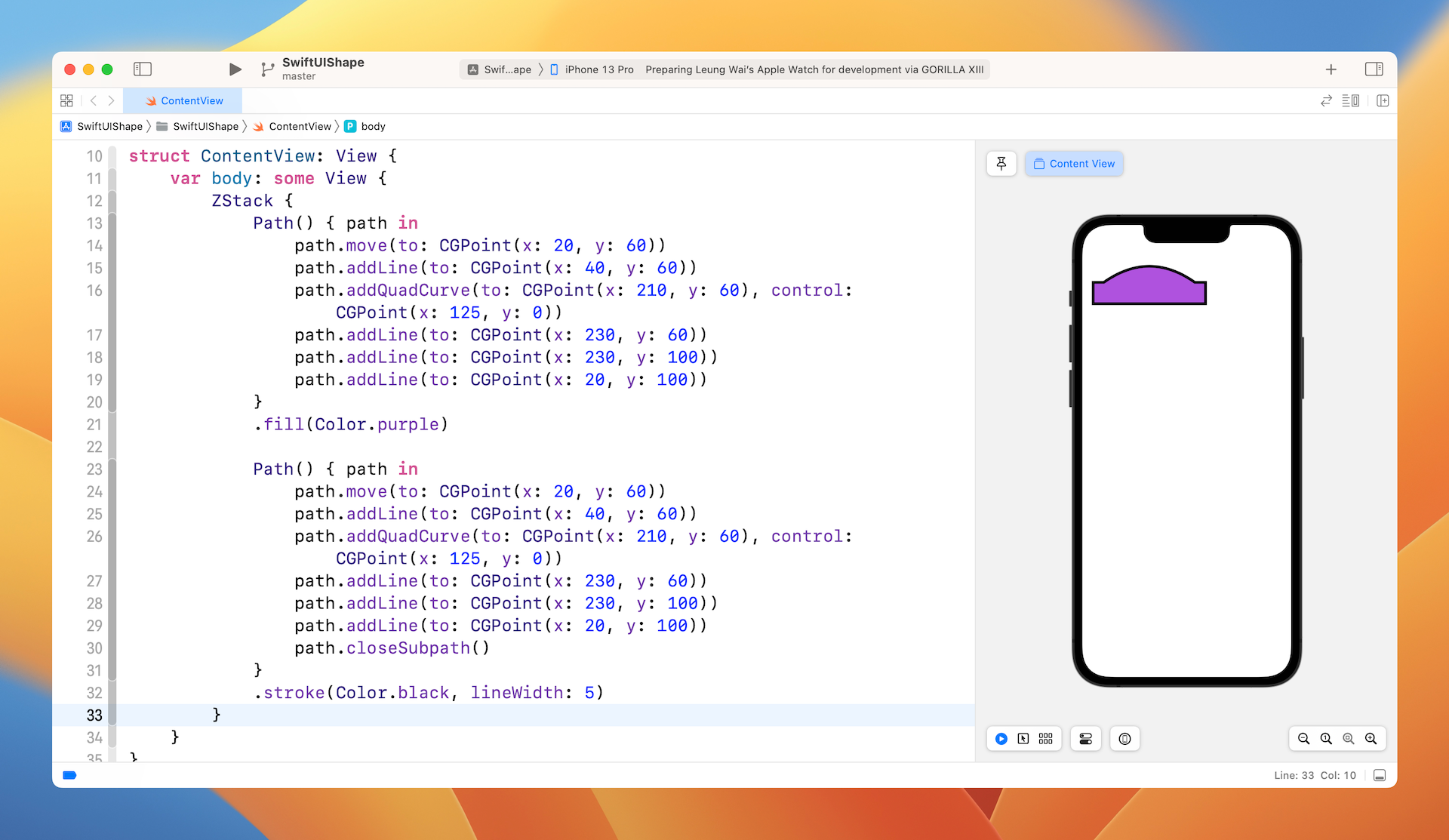Zoom in the canvas preview
The width and height of the screenshot is (1449, 840).
(1371, 739)
